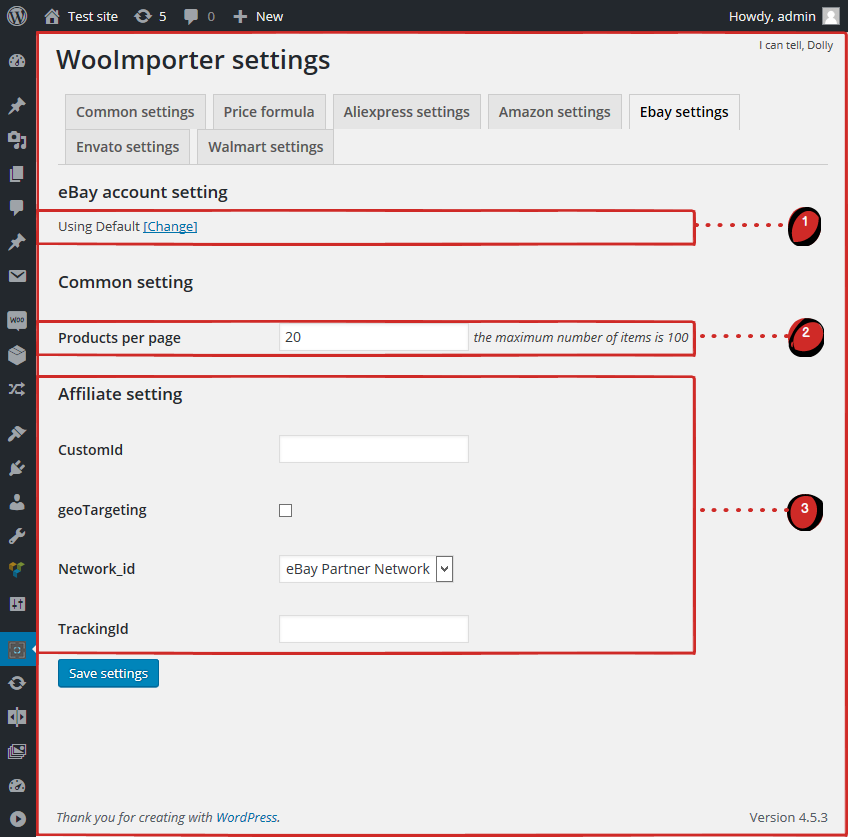This screenshot has height=837, width=848.
Task: Open Amazon settings tab
Action: pyautogui.click(x=554, y=112)
